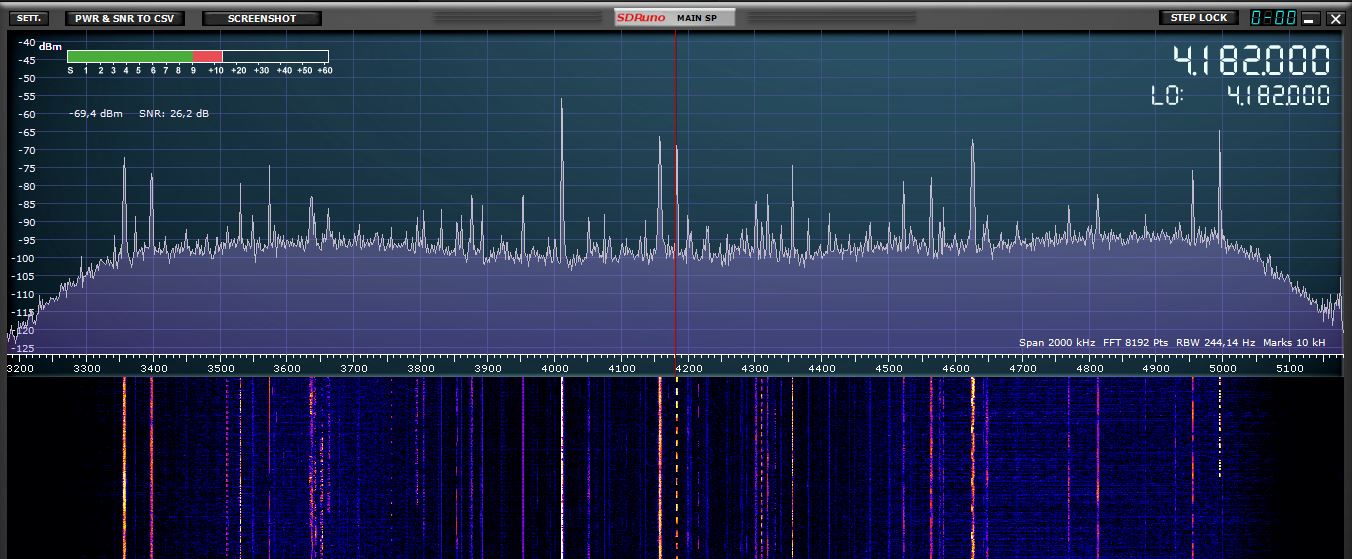
Task: Toggle the STEP LOCK button
Action: (1198, 18)
